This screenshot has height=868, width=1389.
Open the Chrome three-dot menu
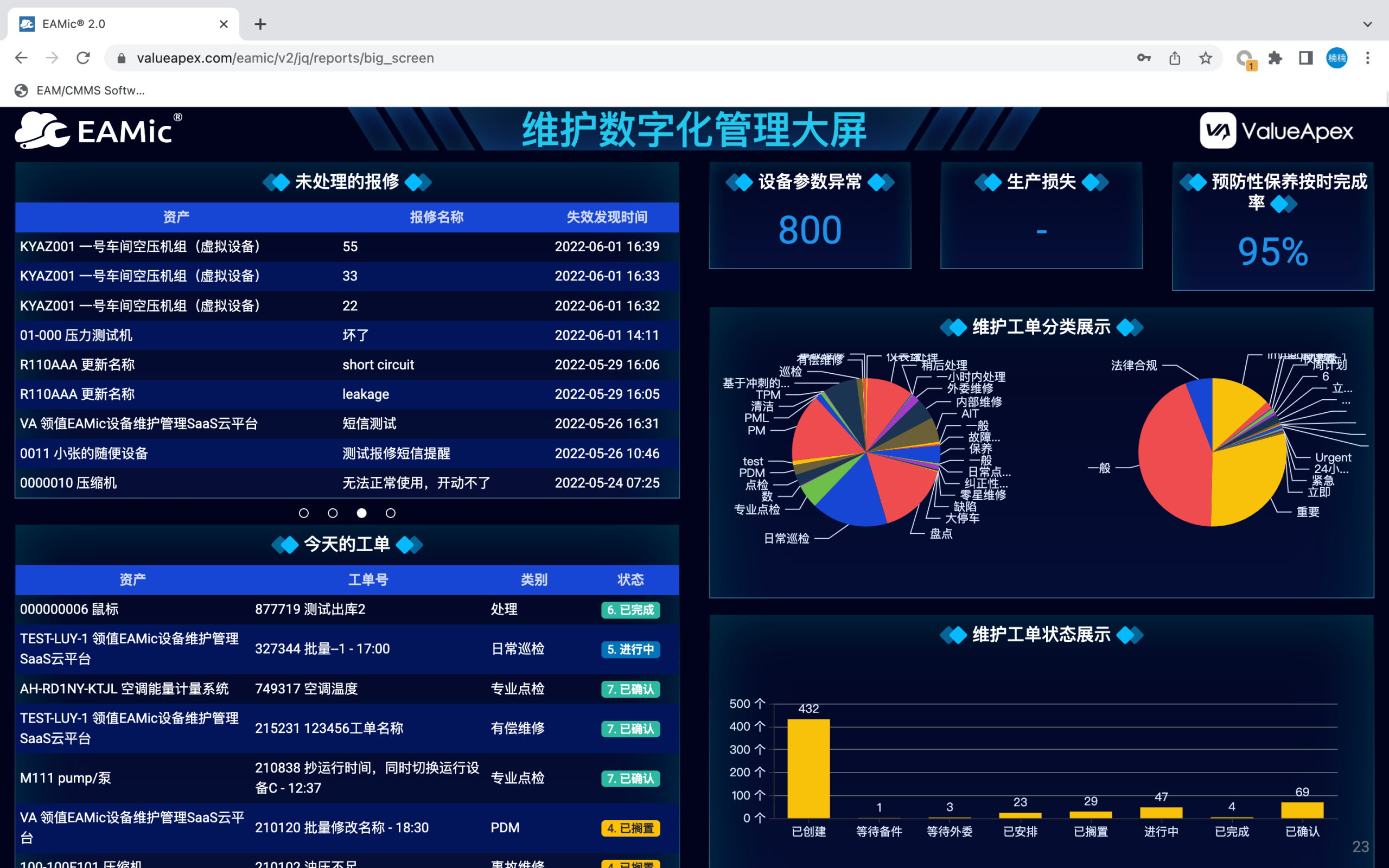1368,58
